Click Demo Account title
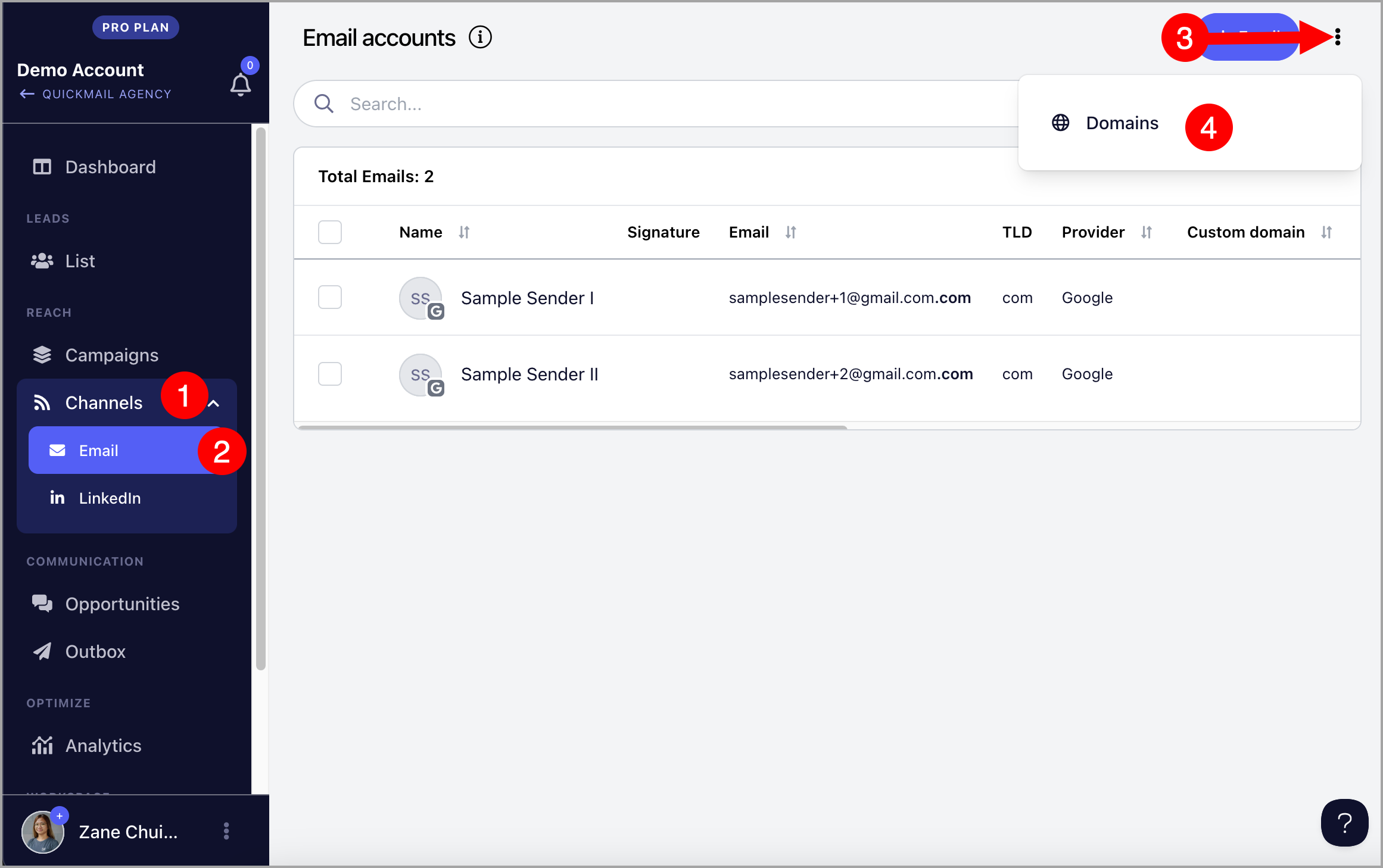 pos(80,70)
